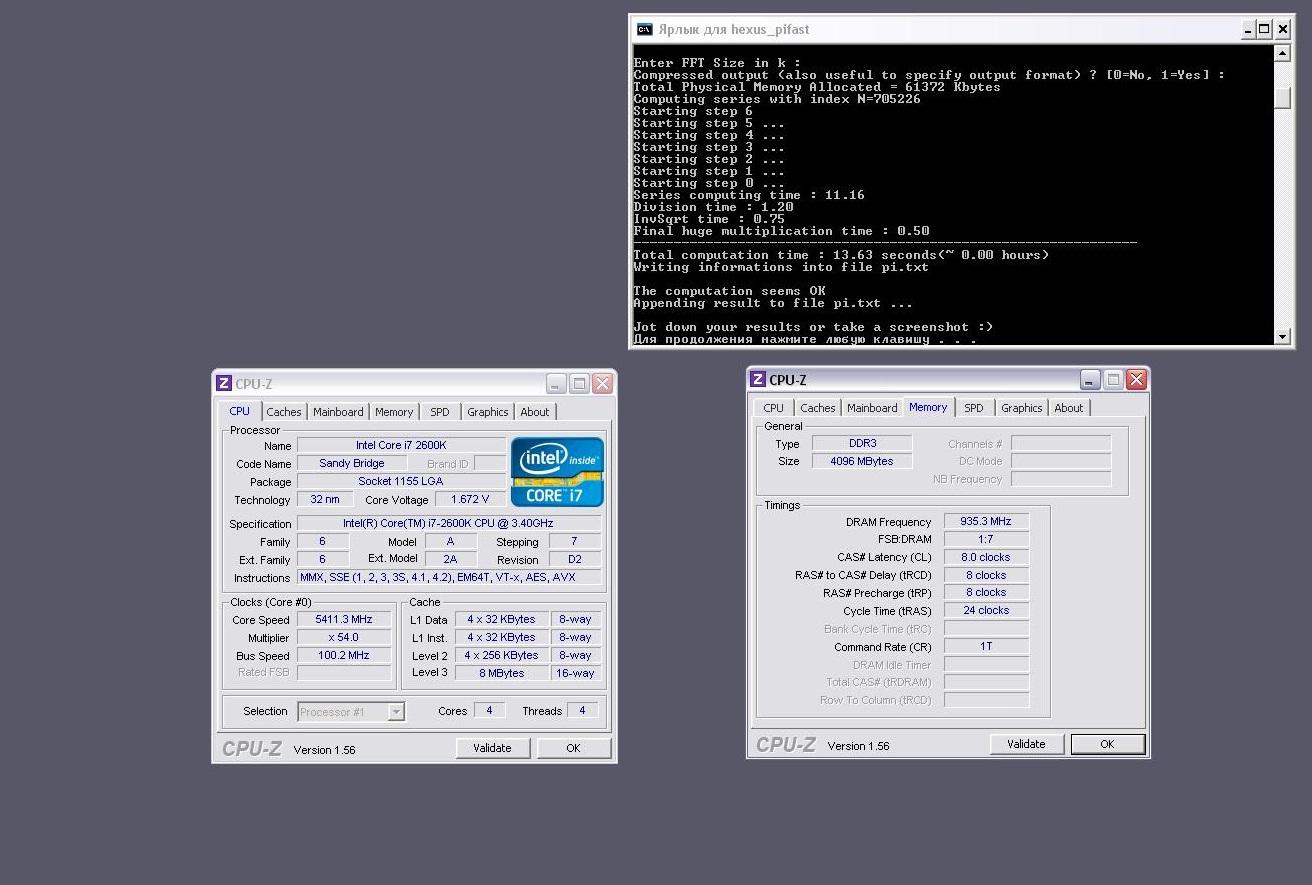Click the FSB:DRAM value '1:7'

tap(986, 540)
